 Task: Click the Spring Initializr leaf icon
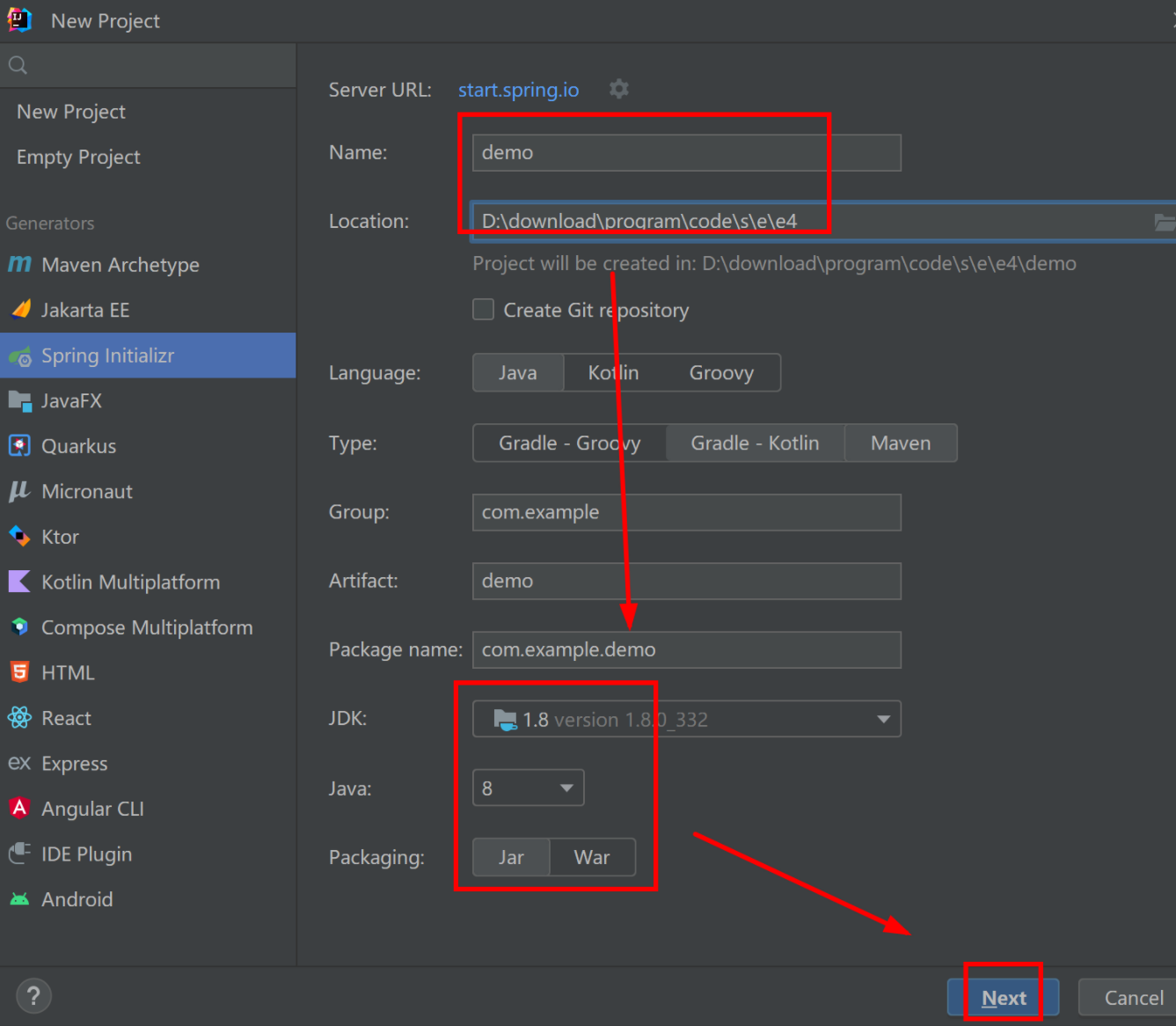(x=20, y=356)
